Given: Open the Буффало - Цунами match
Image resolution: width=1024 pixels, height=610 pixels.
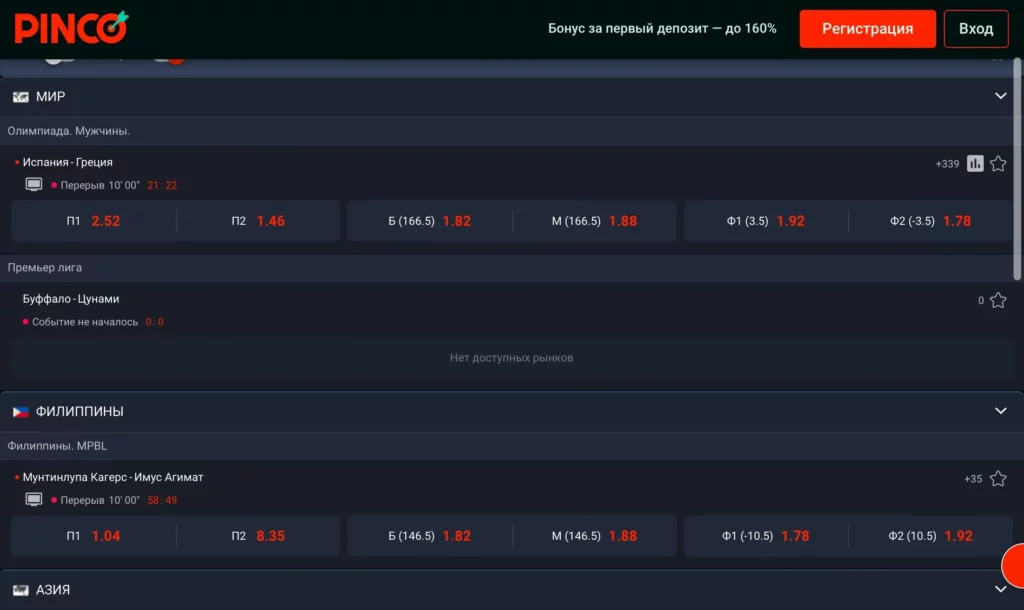Looking at the screenshot, I should pos(71,298).
